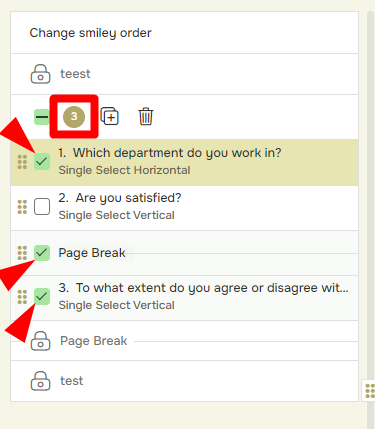Select the 'Change smiley order' row
This screenshot has width=375, height=429.
tap(184, 33)
